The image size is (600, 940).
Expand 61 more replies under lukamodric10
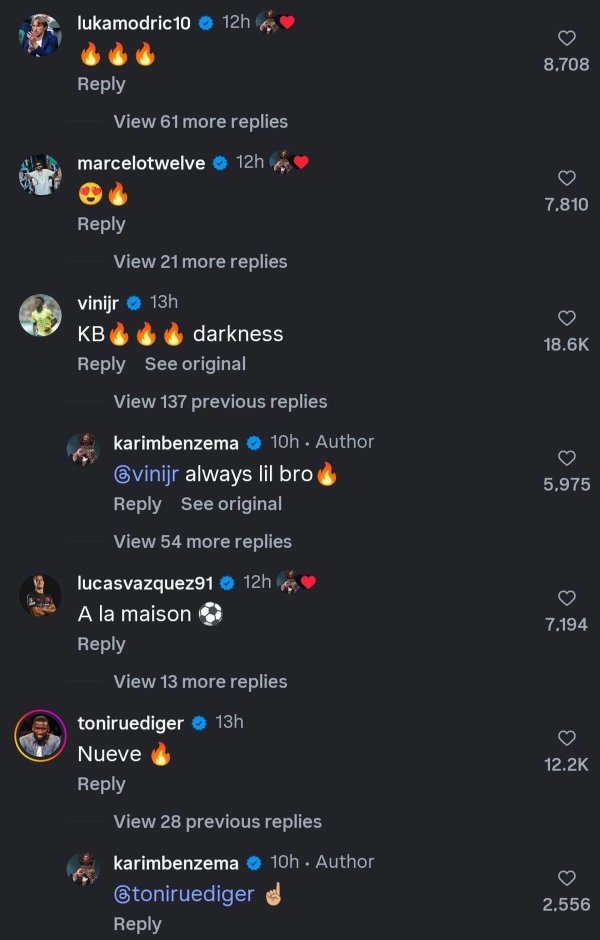[x=200, y=121]
